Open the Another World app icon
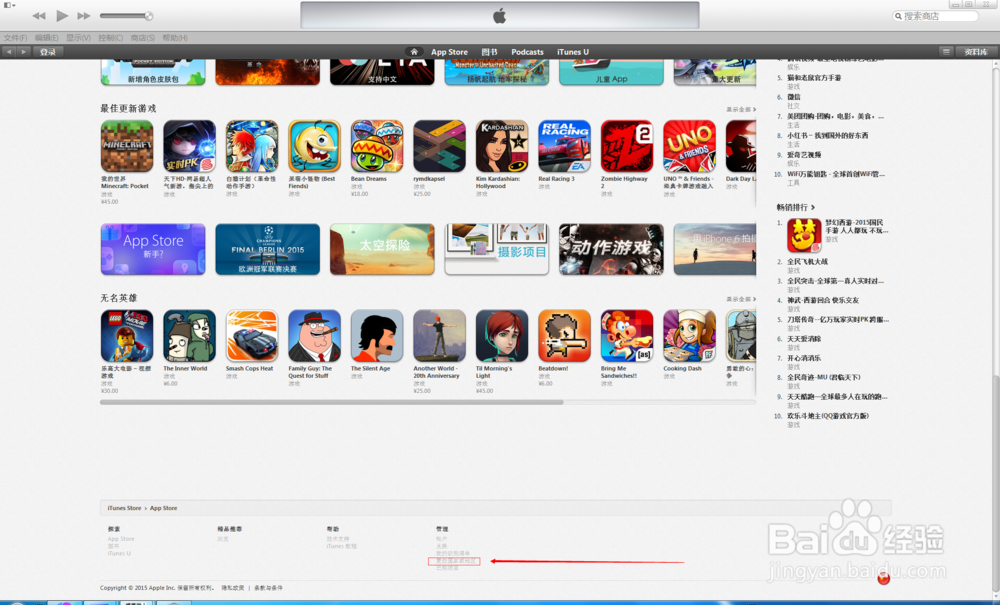Image resolution: width=1000 pixels, height=605 pixels. (439, 336)
